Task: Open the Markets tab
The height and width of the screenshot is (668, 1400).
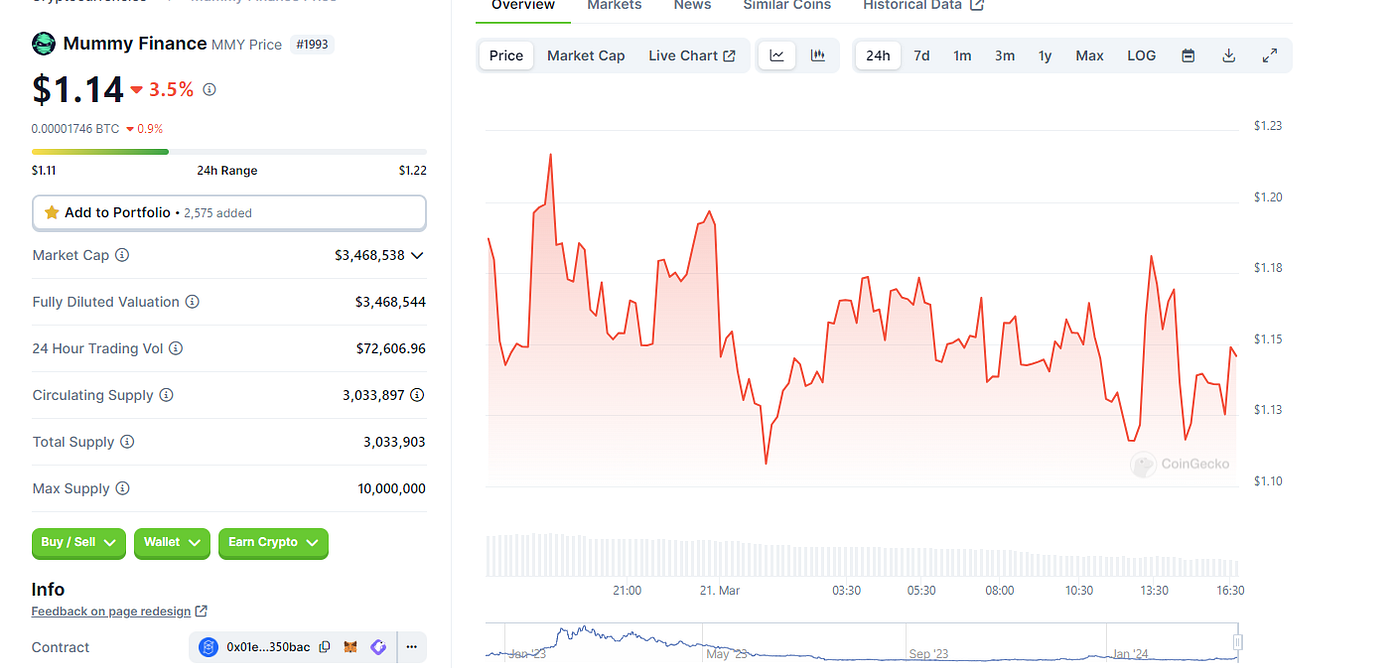Action: [x=614, y=6]
